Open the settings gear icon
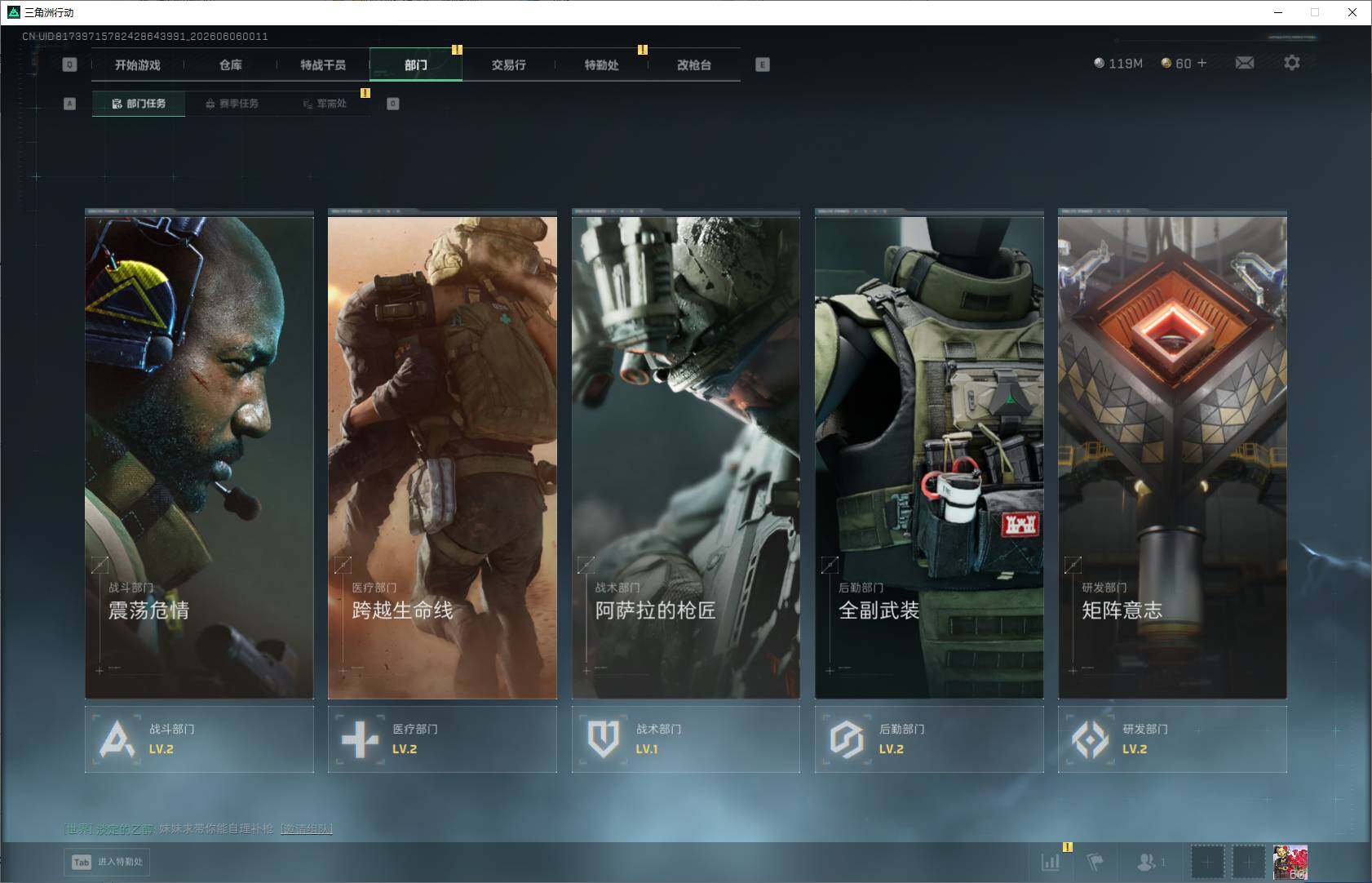The height and width of the screenshot is (883, 1372). click(1292, 63)
